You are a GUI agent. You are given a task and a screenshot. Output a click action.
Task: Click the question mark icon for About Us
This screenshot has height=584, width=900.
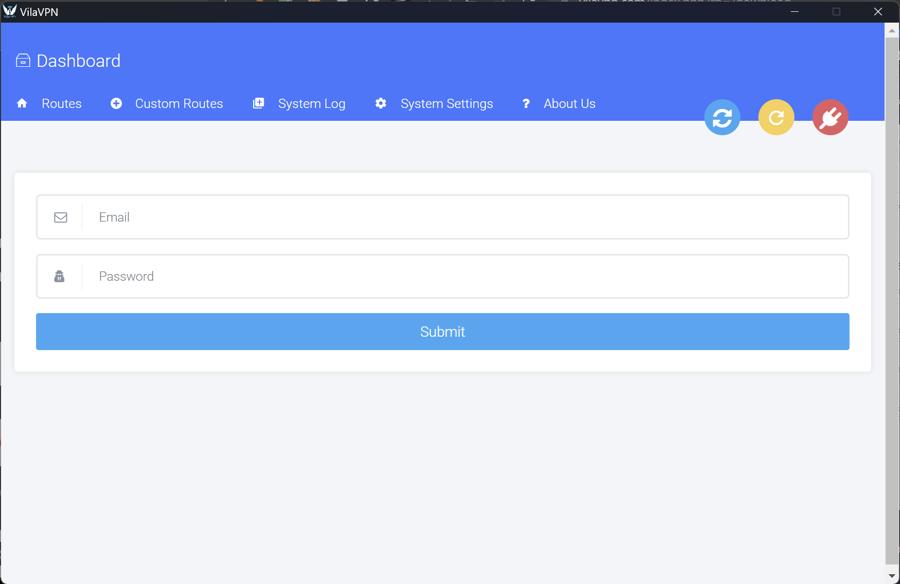click(526, 104)
